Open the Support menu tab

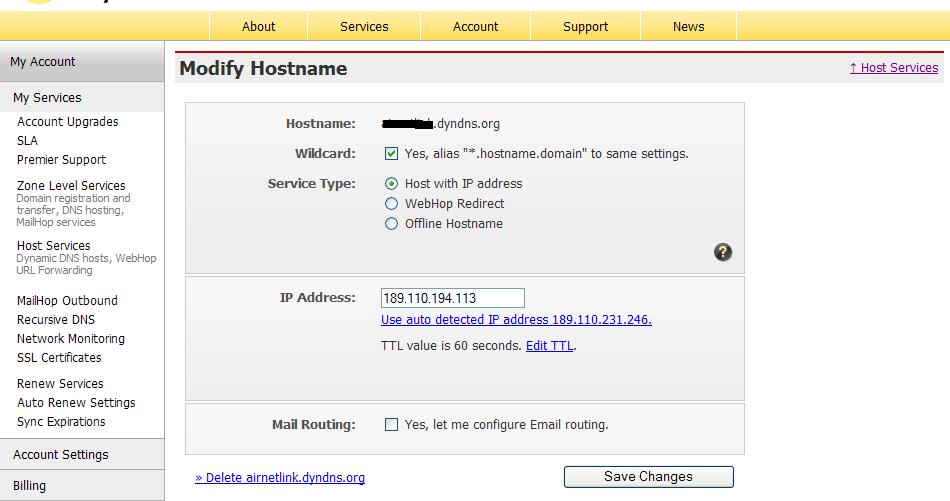[x=585, y=27]
